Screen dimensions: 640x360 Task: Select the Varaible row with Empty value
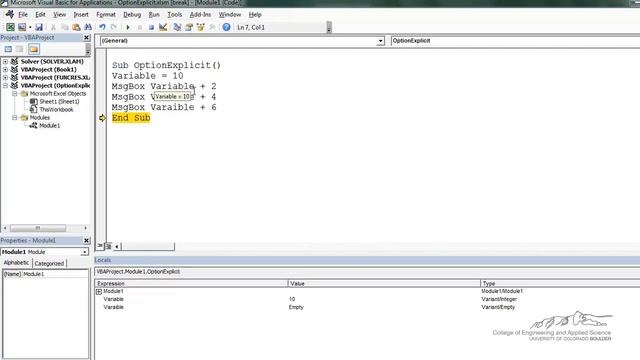pos(367,307)
